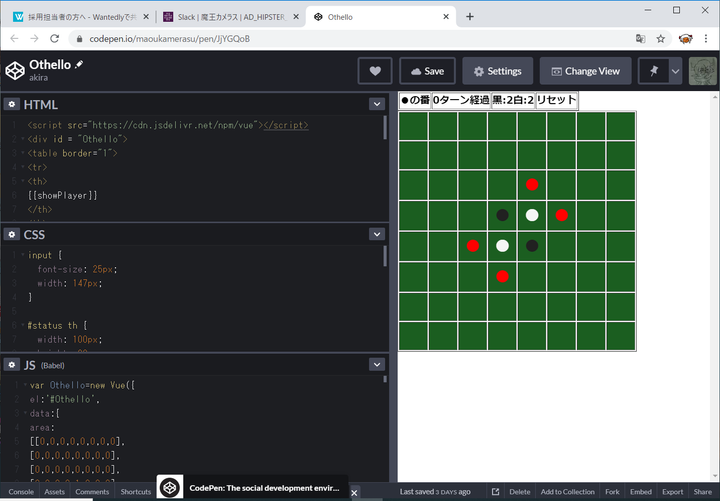Open dropdown arrow next to the pin button

tap(675, 71)
